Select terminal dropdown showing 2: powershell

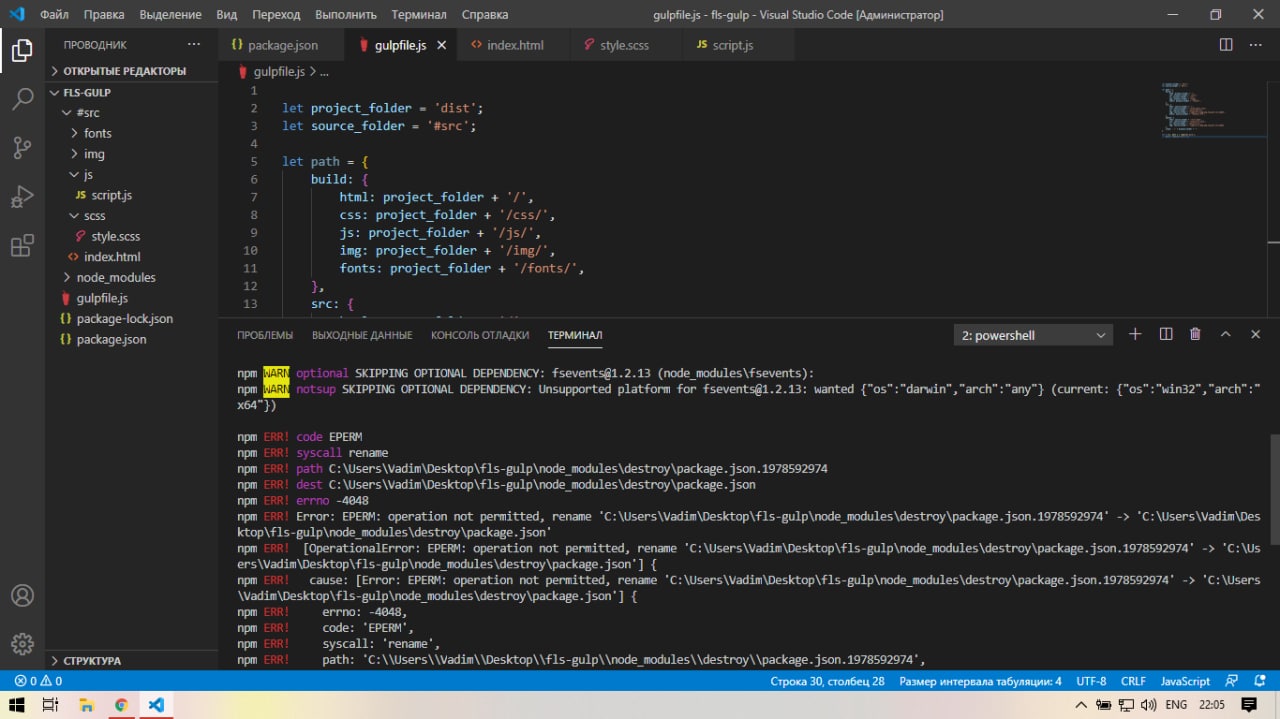(x=1033, y=335)
